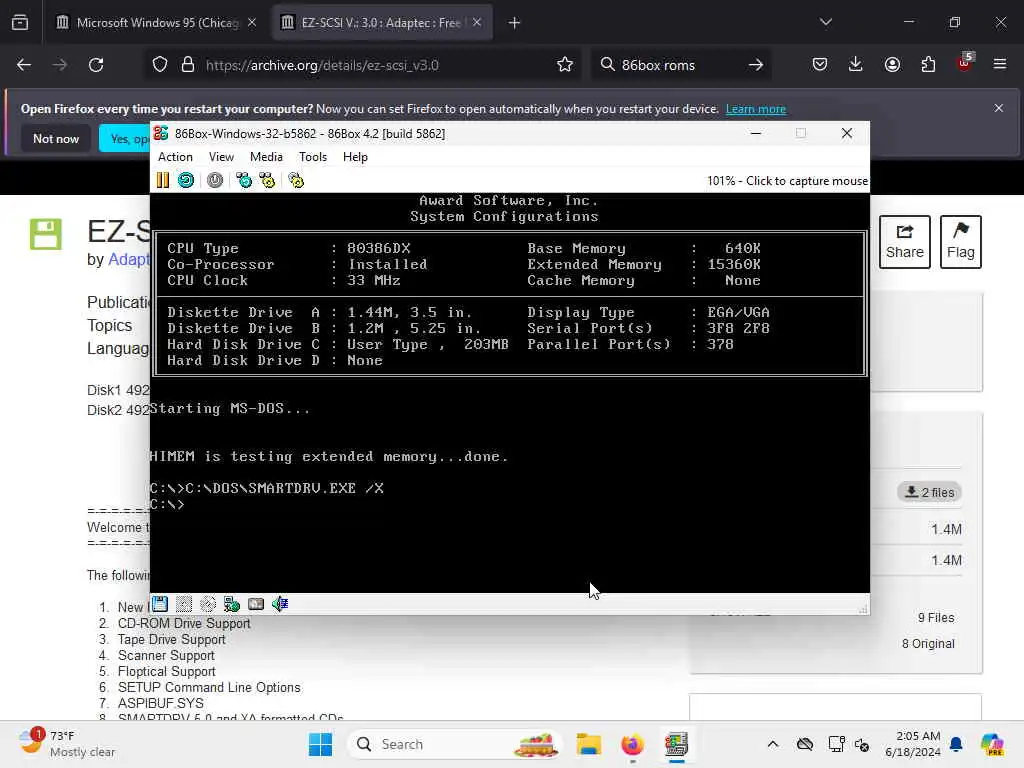Click the gray ACPI power icon
Image resolution: width=1024 pixels, height=768 pixels.
215,180
